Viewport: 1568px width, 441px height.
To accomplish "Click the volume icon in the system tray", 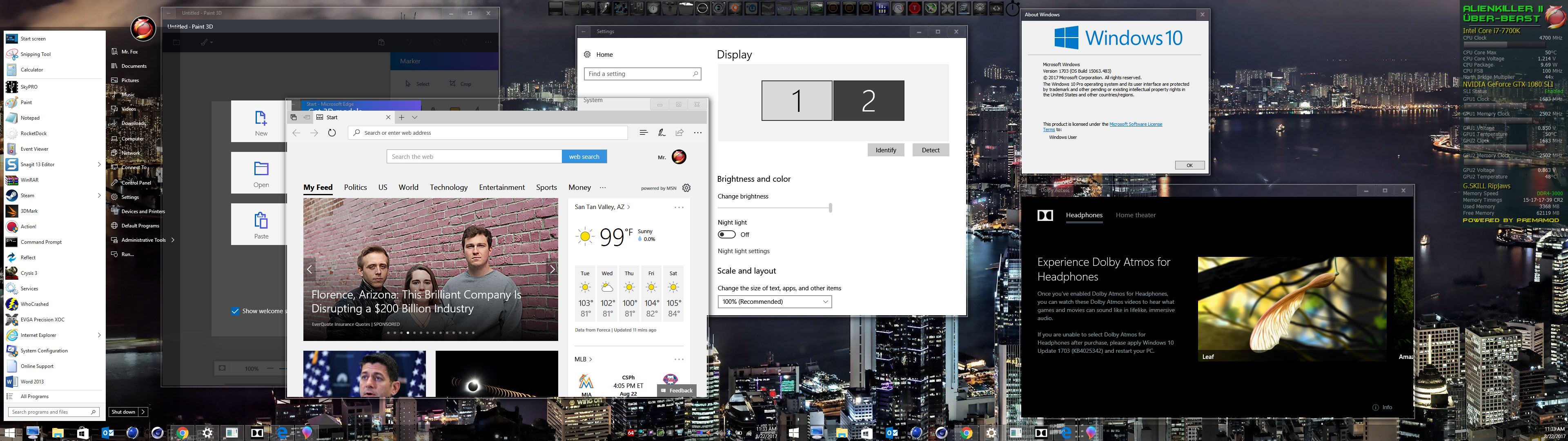I will [719, 433].
